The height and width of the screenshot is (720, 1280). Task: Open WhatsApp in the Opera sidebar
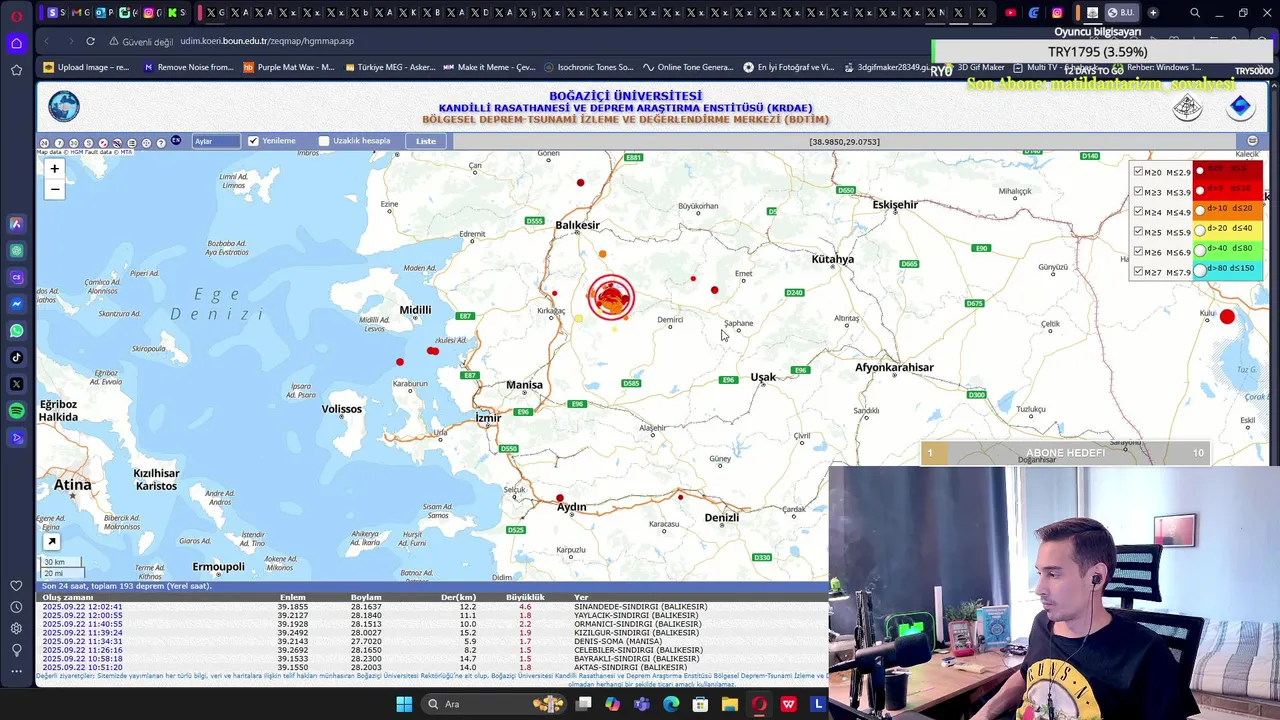pyautogui.click(x=16, y=331)
